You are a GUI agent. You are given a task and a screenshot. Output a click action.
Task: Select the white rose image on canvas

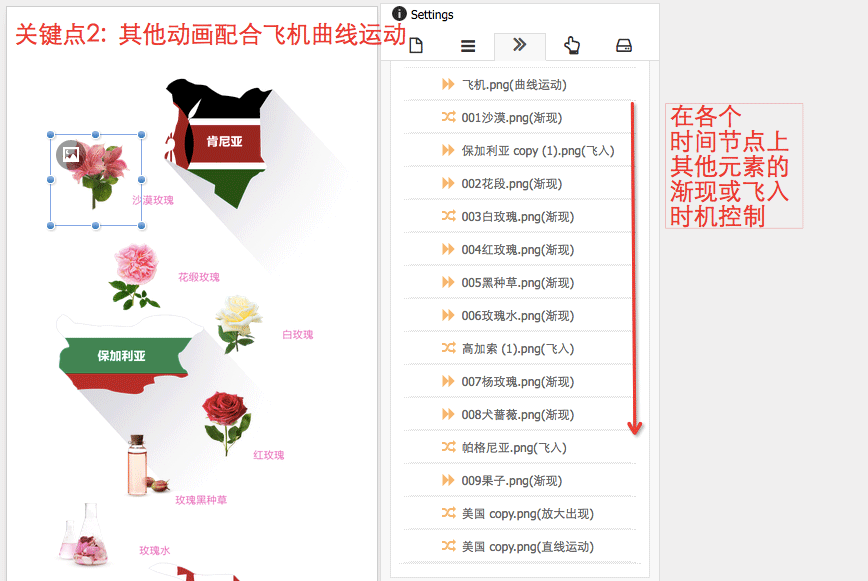[238, 324]
